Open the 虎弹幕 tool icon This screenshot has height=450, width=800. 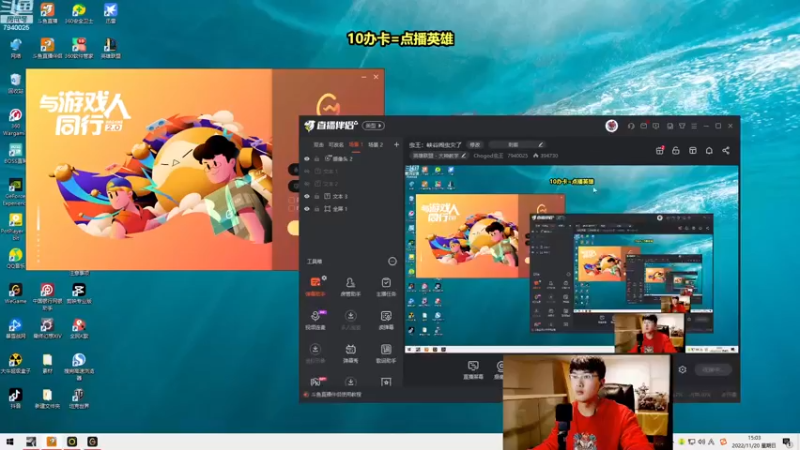click(386, 319)
